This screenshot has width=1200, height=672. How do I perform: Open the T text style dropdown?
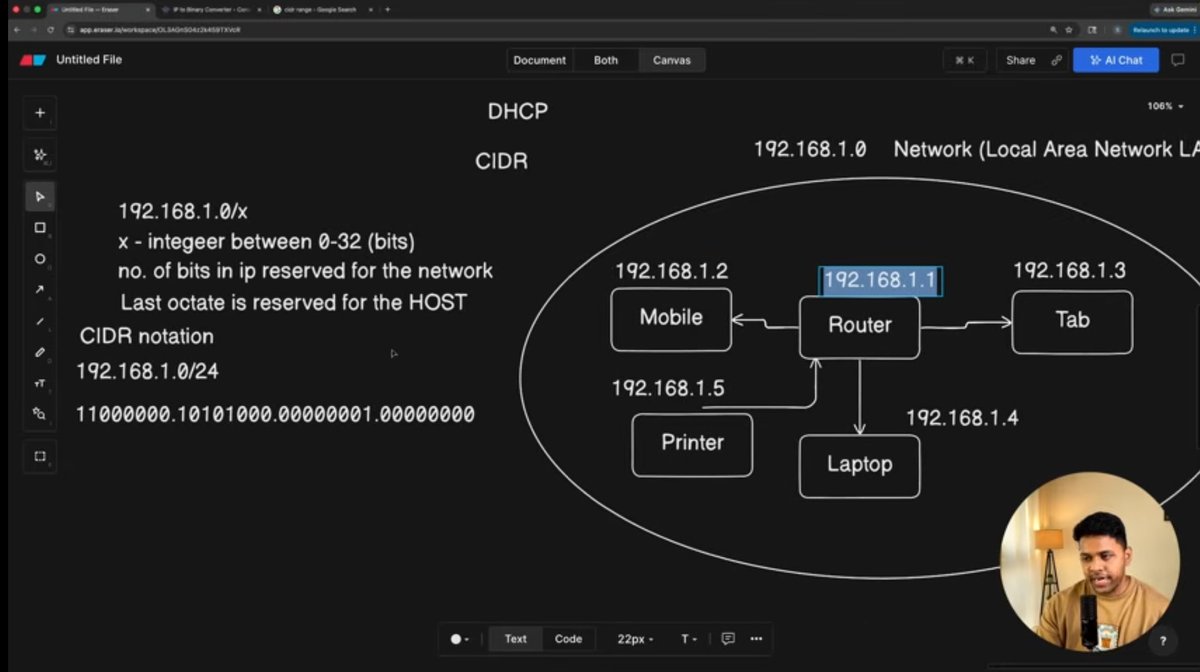(x=690, y=639)
